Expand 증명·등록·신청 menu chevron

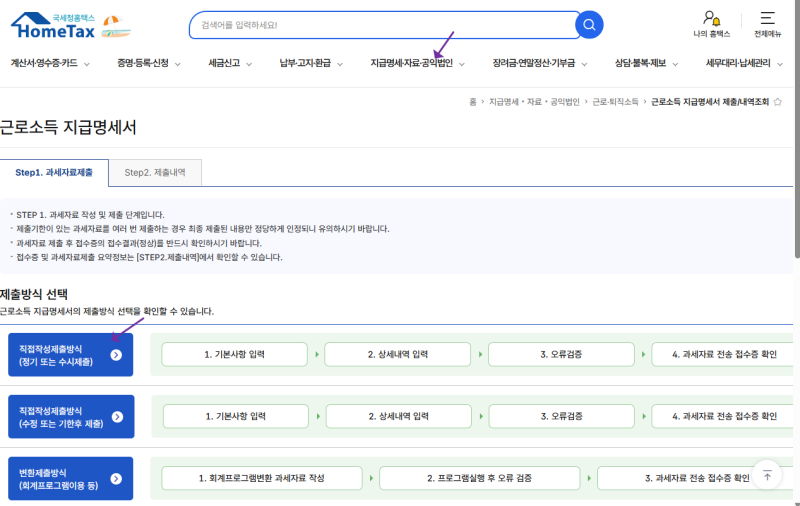point(178,64)
